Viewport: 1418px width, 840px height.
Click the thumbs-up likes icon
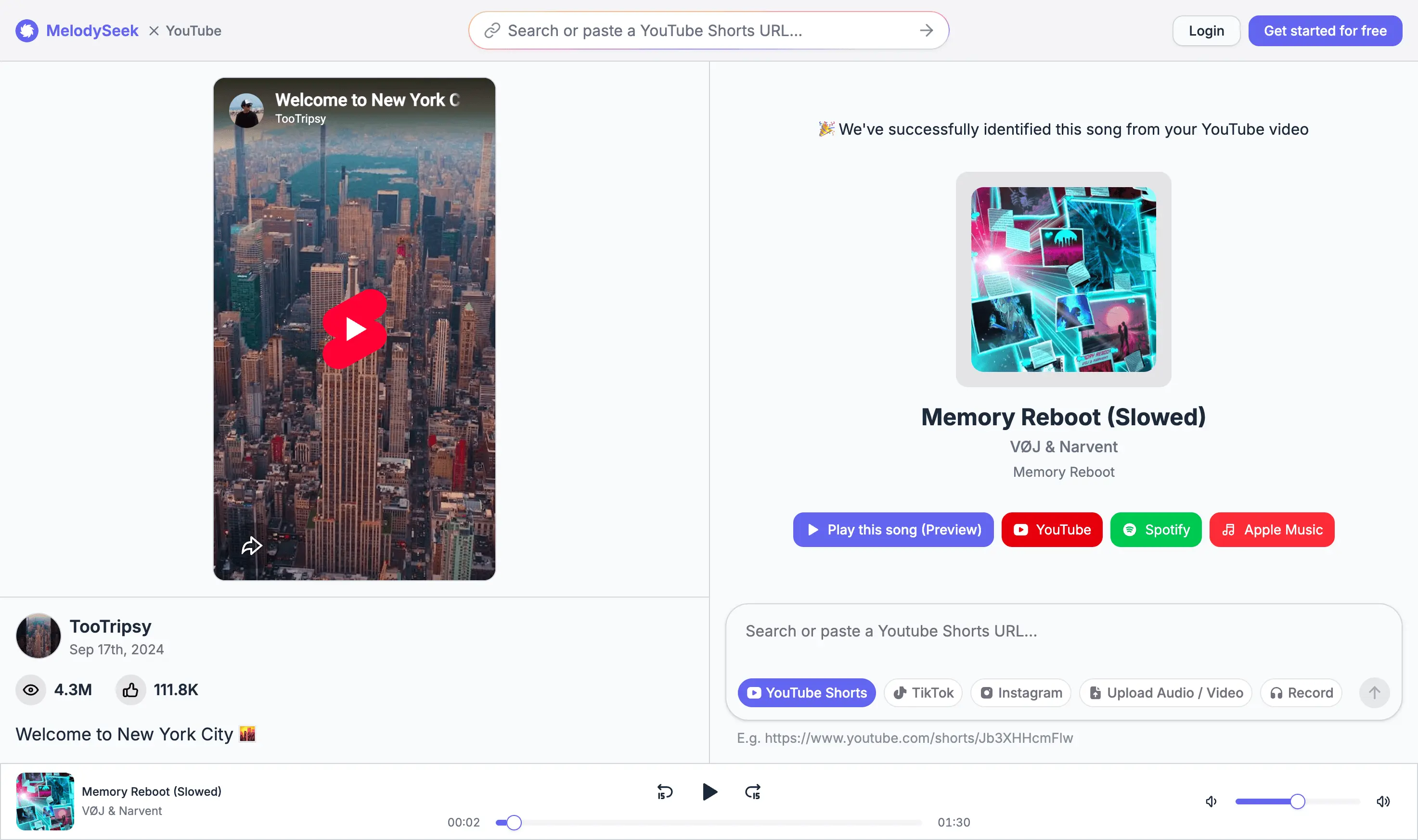[x=130, y=690]
